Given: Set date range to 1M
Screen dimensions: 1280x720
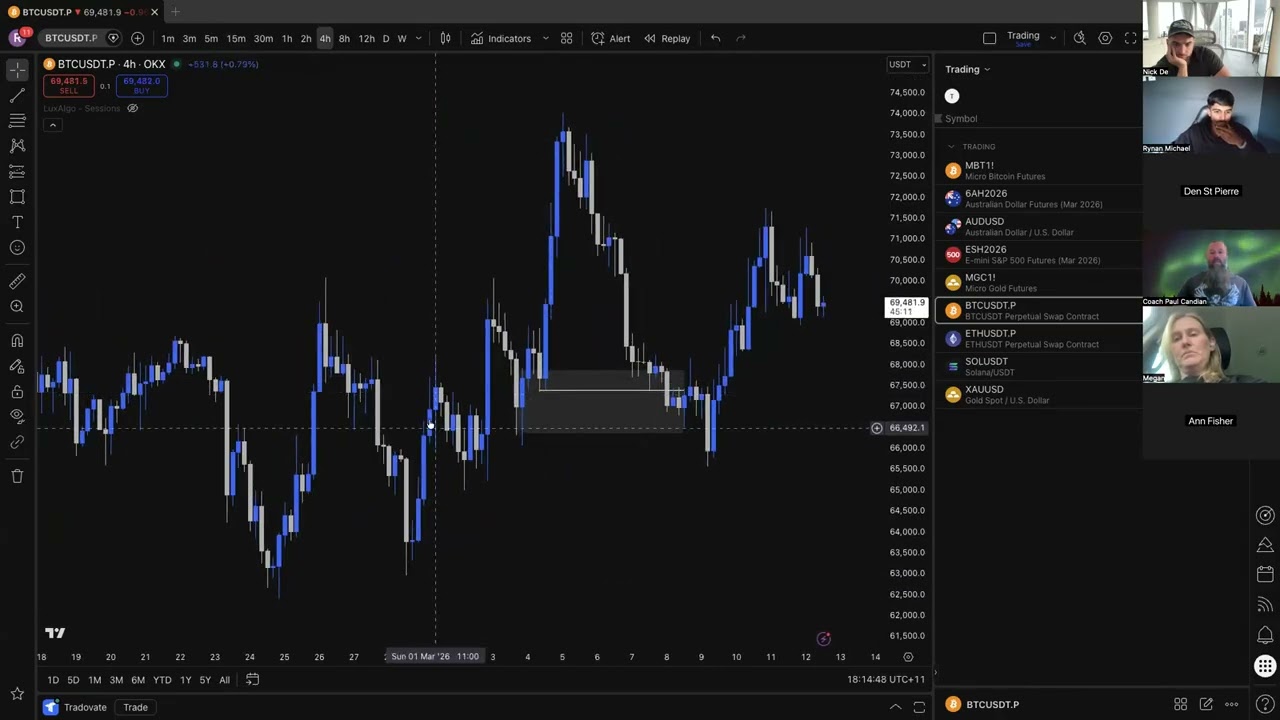Looking at the screenshot, I should [94, 680].
